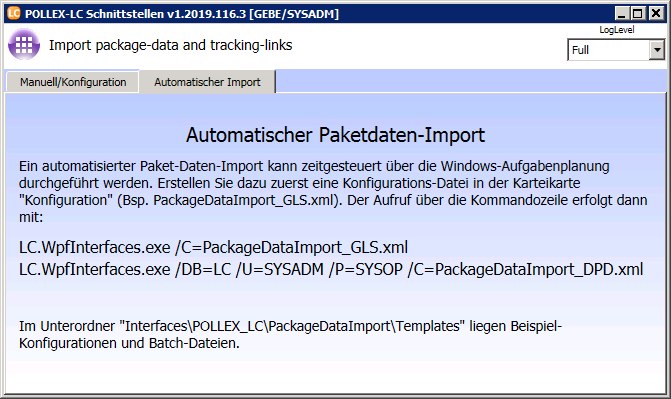The image size is (671, 399).
Task: Click the command line ending with PackageDataImport_GLS.xml
Action: [x=213, y=247]
